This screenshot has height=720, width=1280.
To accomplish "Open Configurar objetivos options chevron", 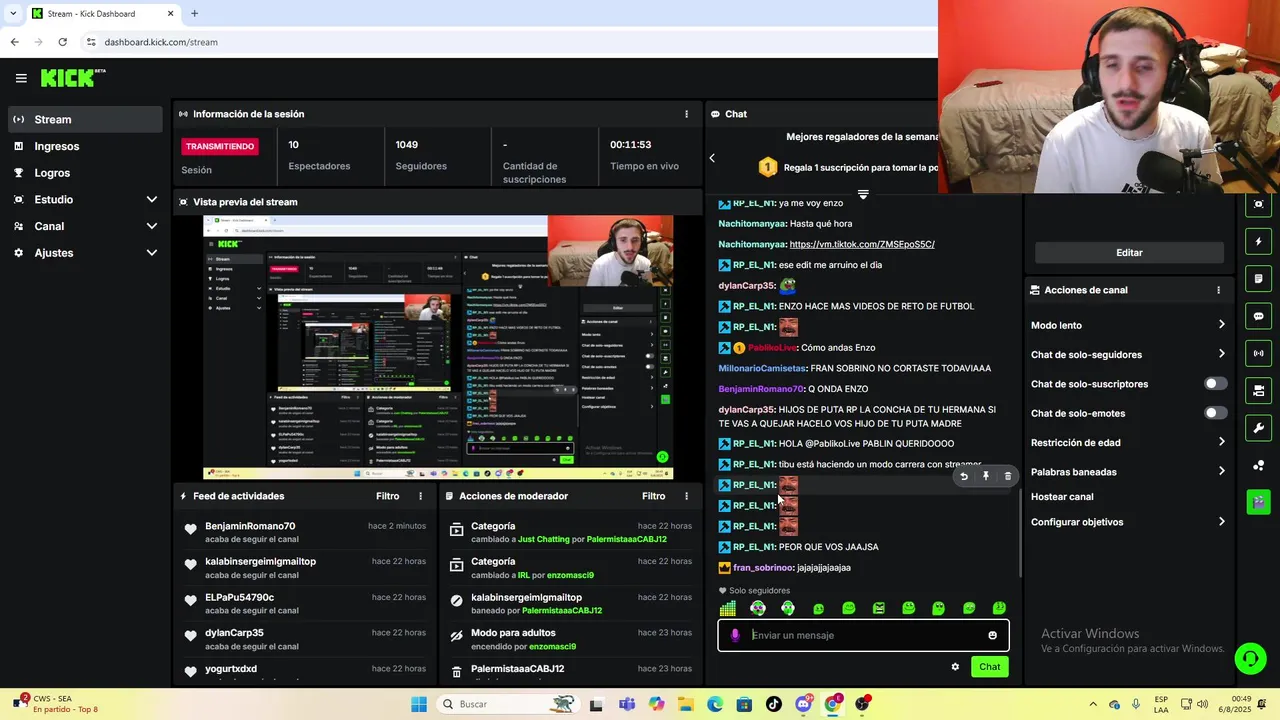I will [1221, 522].
